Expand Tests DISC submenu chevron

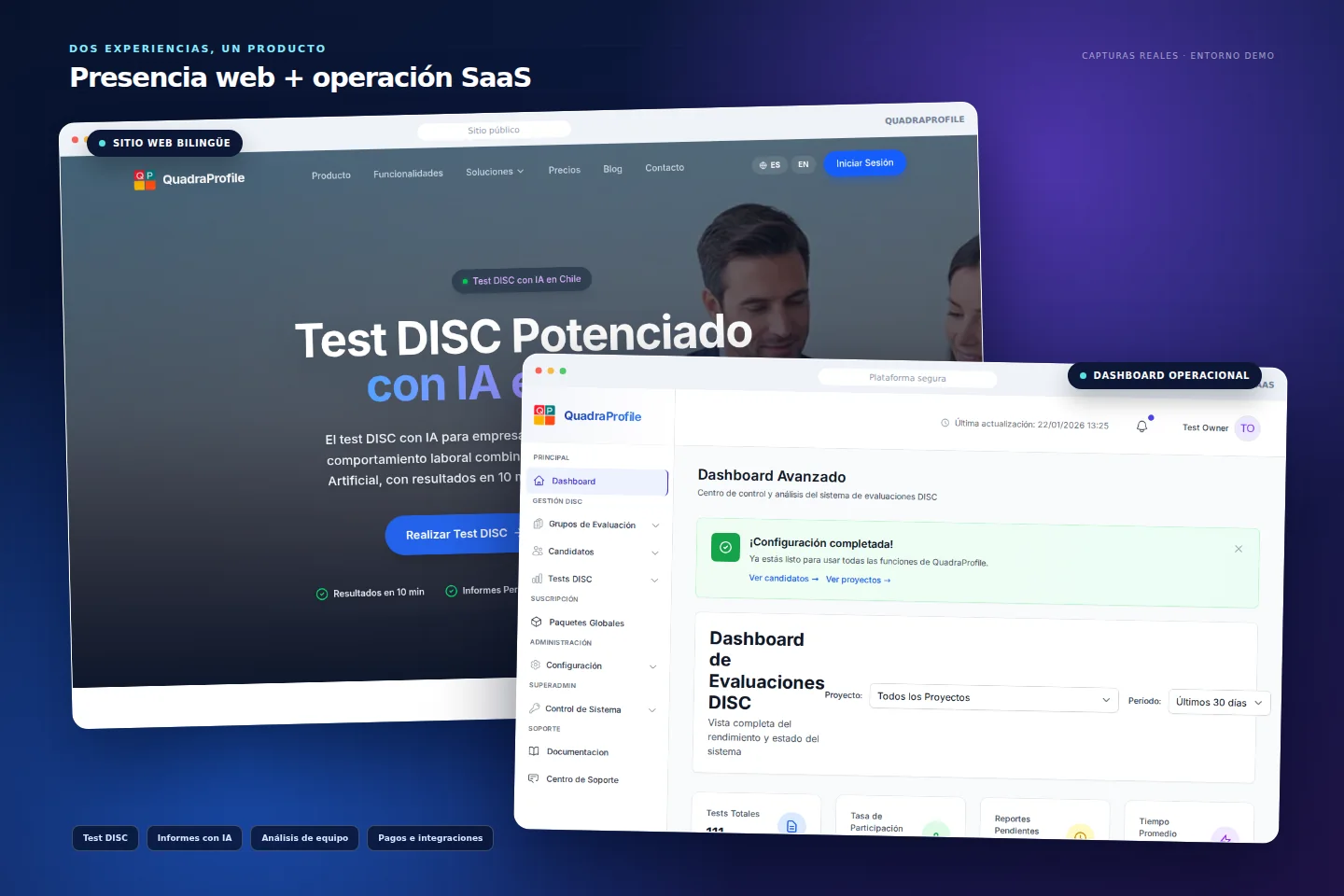(654, 581)
